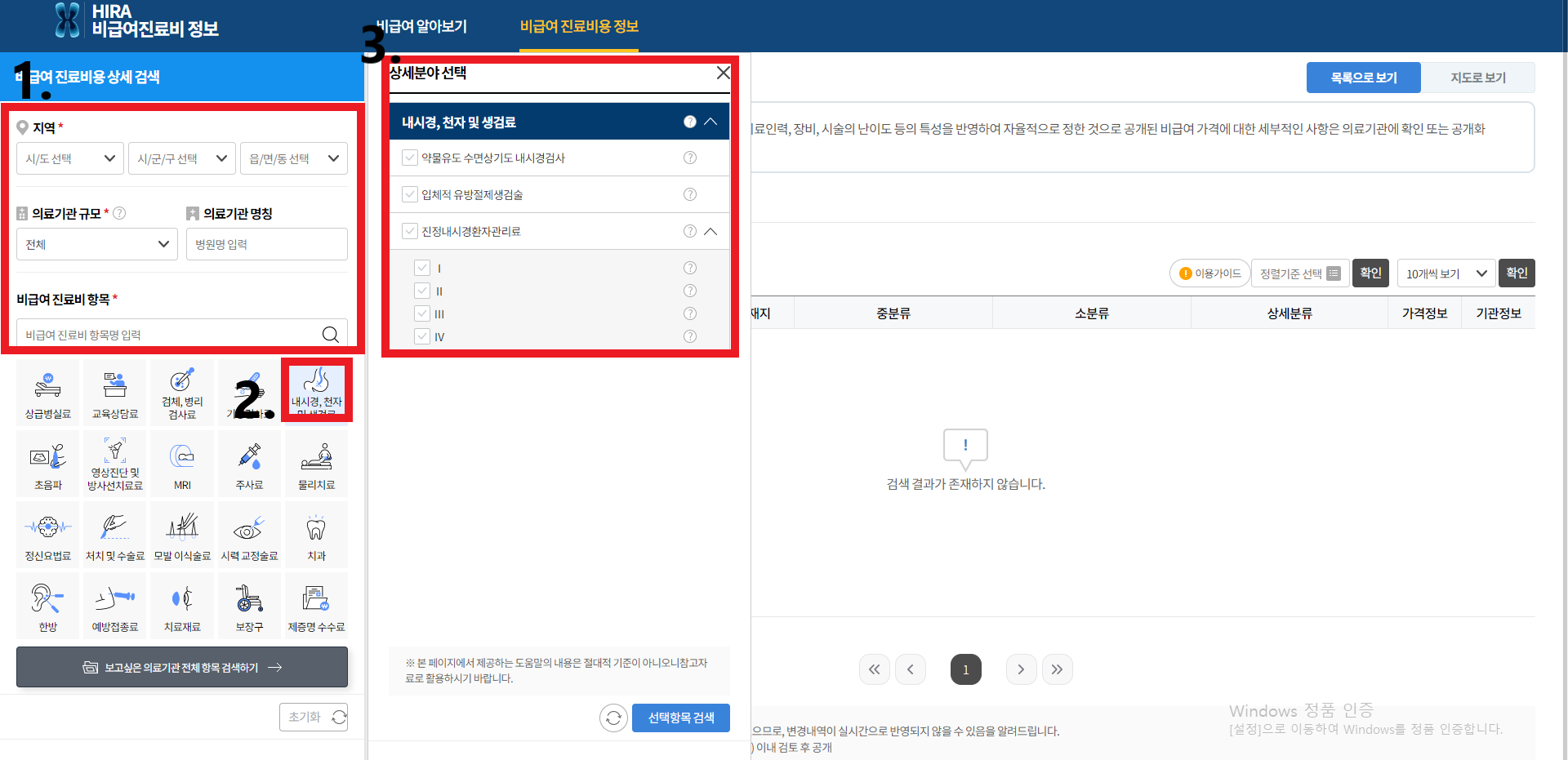Open the 비급여 알아보기 menu
The height and width of the screenshot is (760, 1568).
[x=421, y=26]
